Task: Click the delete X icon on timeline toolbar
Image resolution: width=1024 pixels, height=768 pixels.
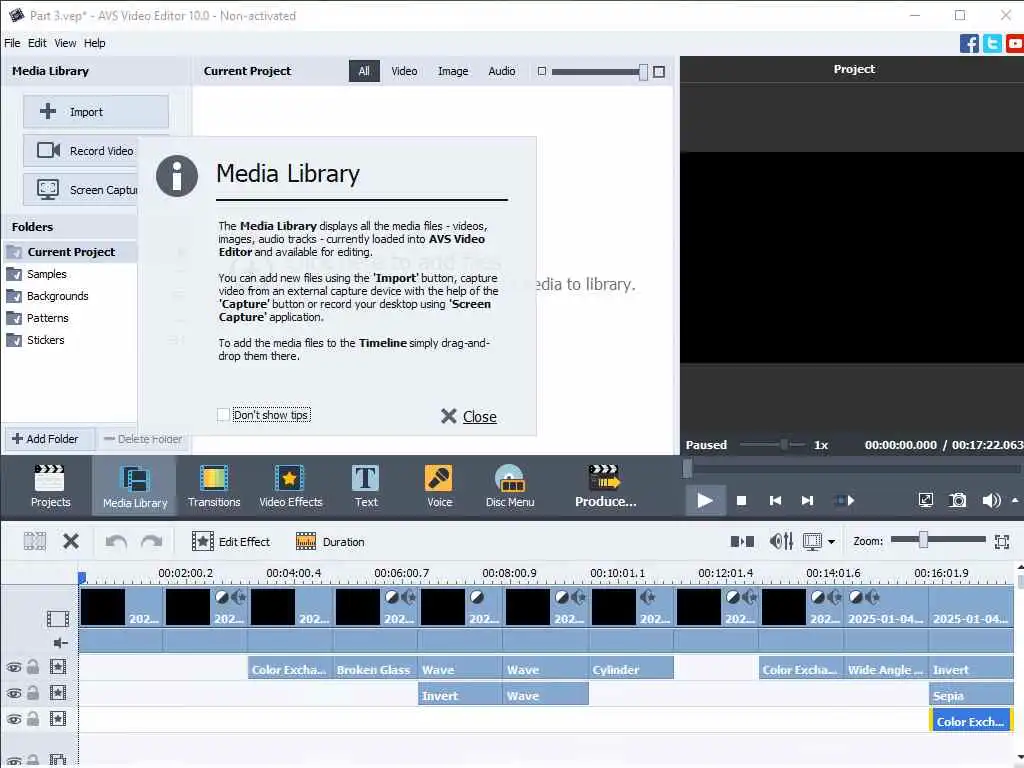Action: 71,541
